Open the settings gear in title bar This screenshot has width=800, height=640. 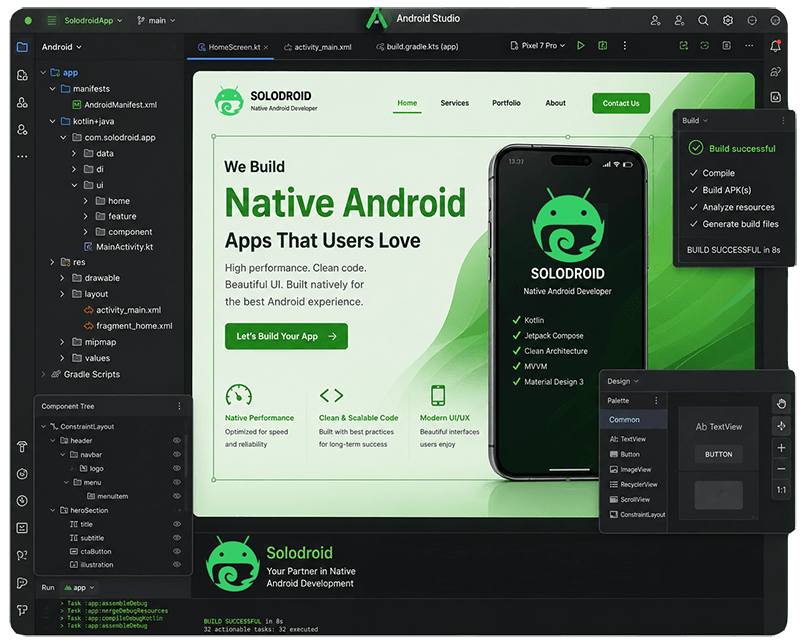728,20
